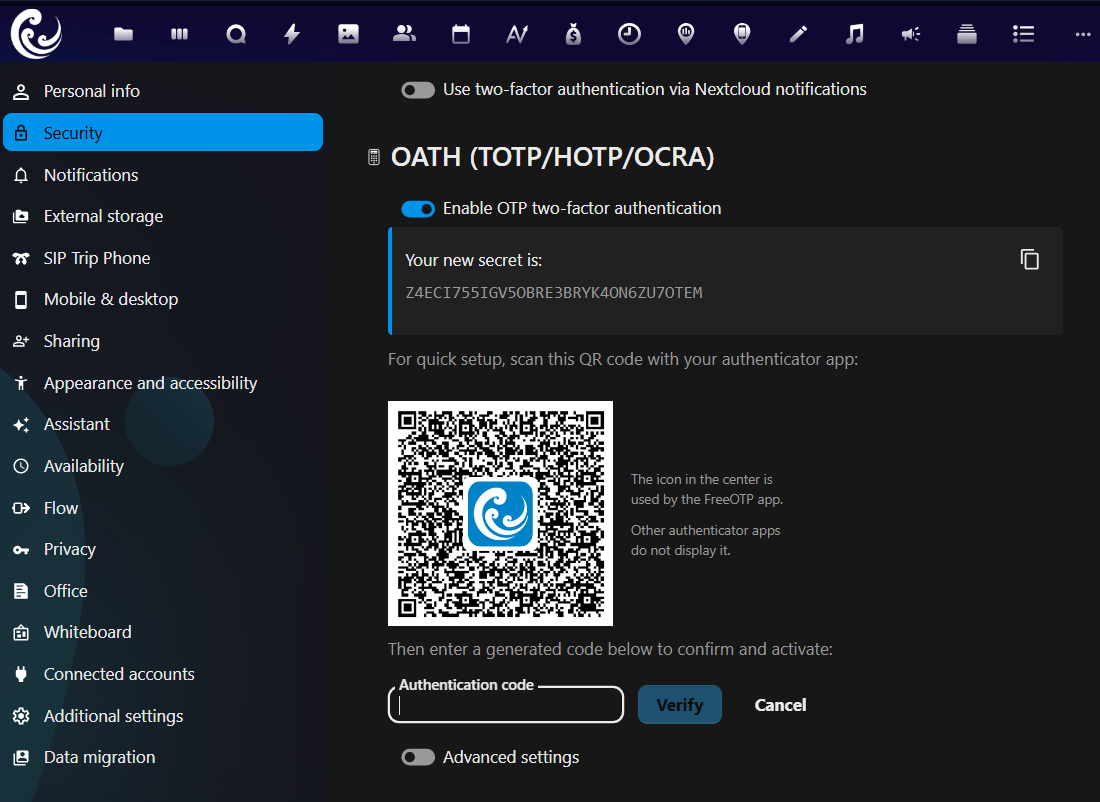Screen dimensions: 1100x802
Task: Open Appearance and accessibility settings
Action: pos(163,383)
